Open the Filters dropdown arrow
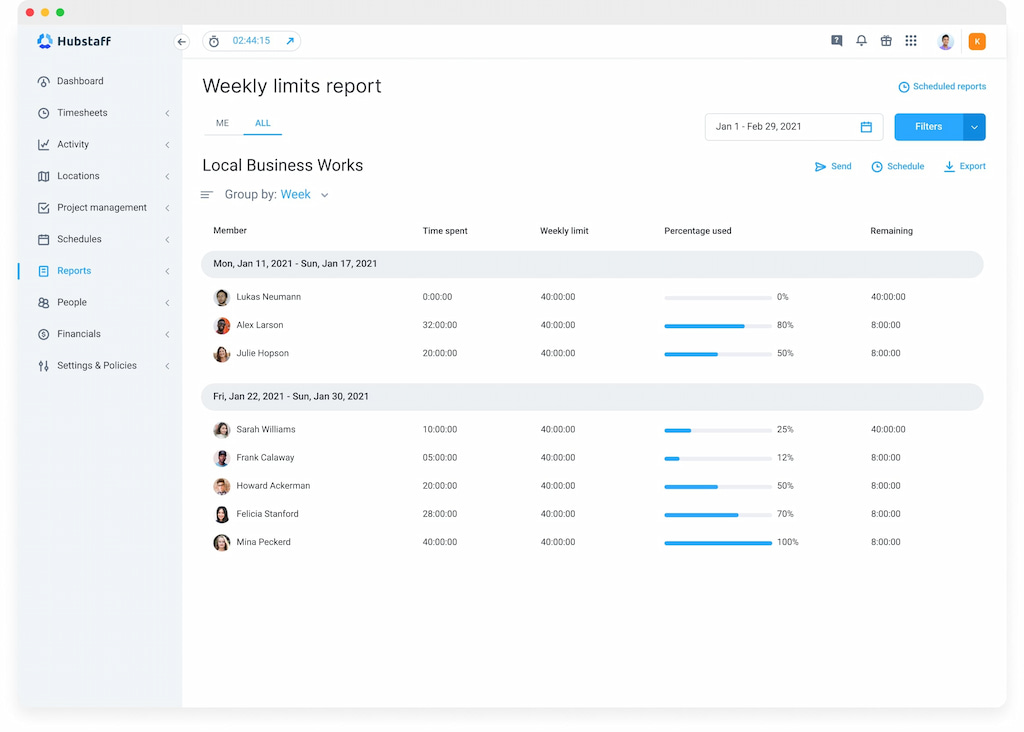 tap(974, 127)
